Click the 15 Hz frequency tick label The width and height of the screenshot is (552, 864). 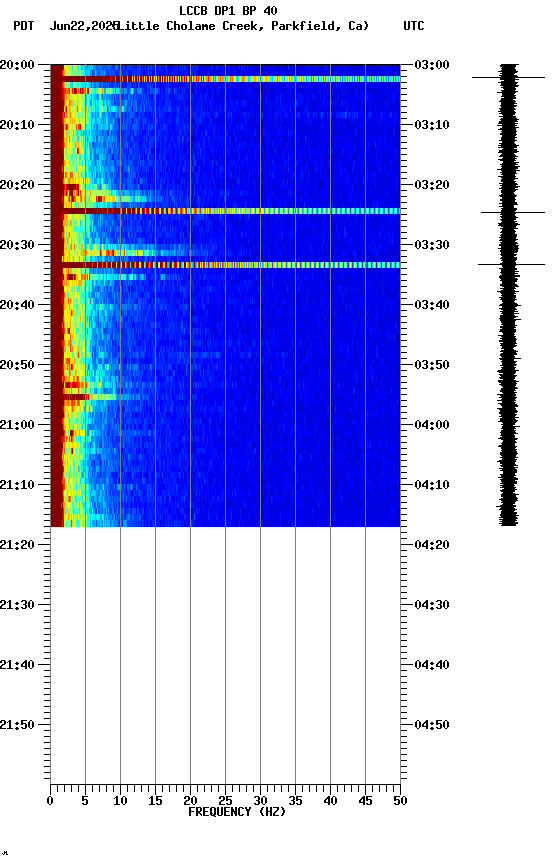[x=155, y=802]
